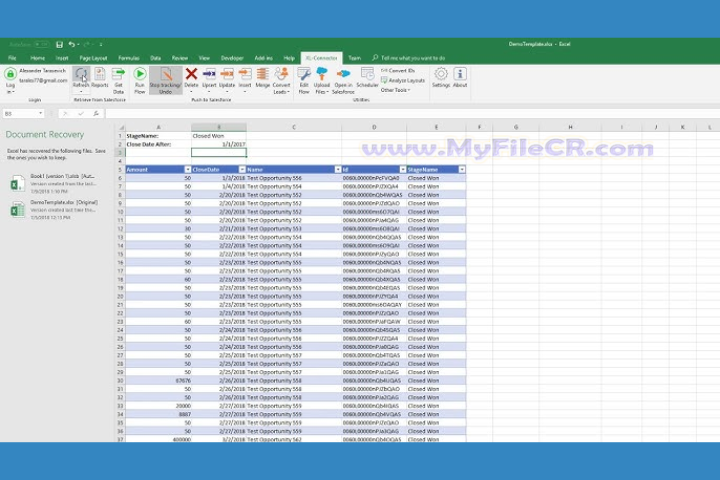Open the Id column filter dropdown

click(x=403, y=169)
